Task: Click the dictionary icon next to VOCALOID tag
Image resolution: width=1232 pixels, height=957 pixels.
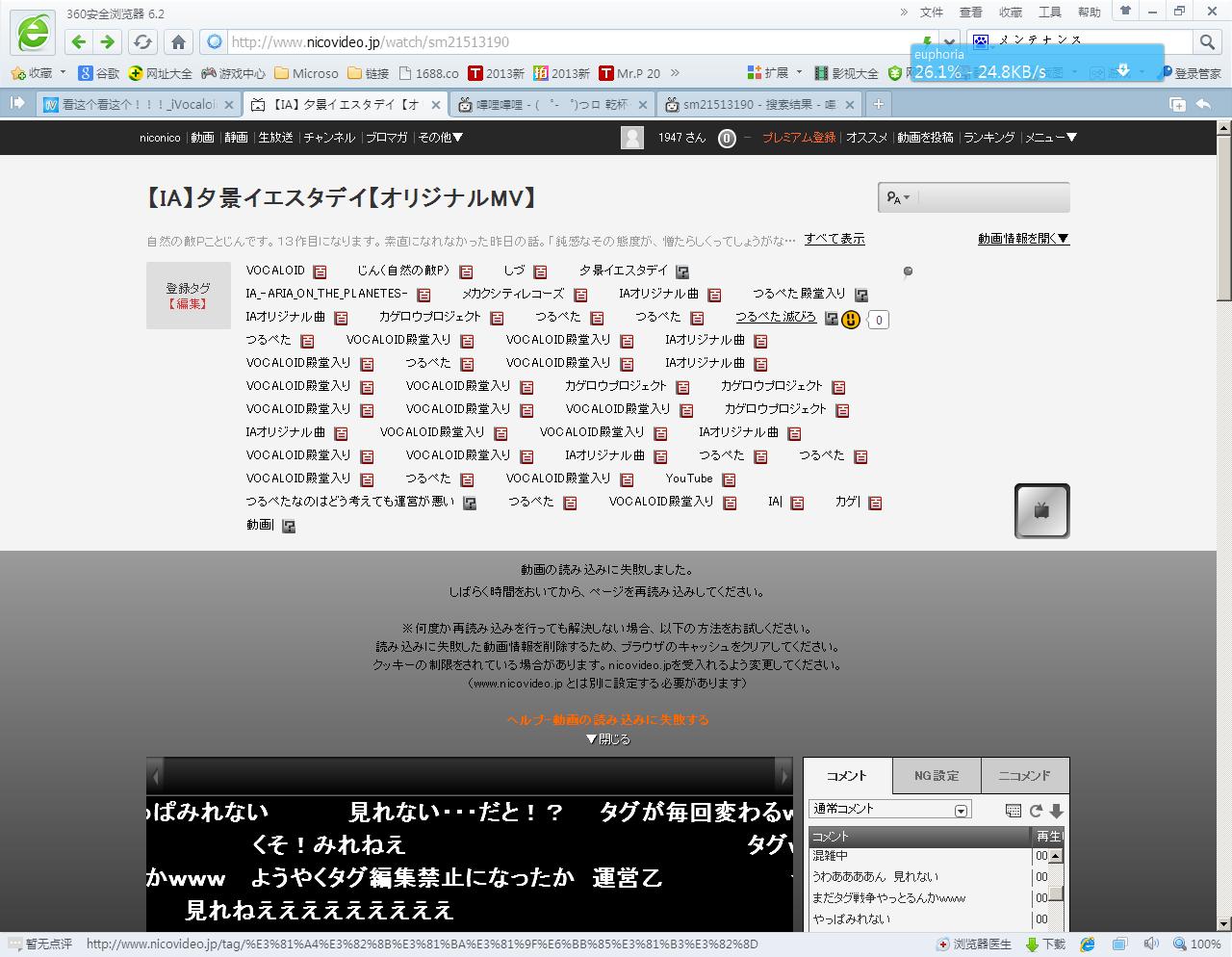Action: click(x=320, y=272)
